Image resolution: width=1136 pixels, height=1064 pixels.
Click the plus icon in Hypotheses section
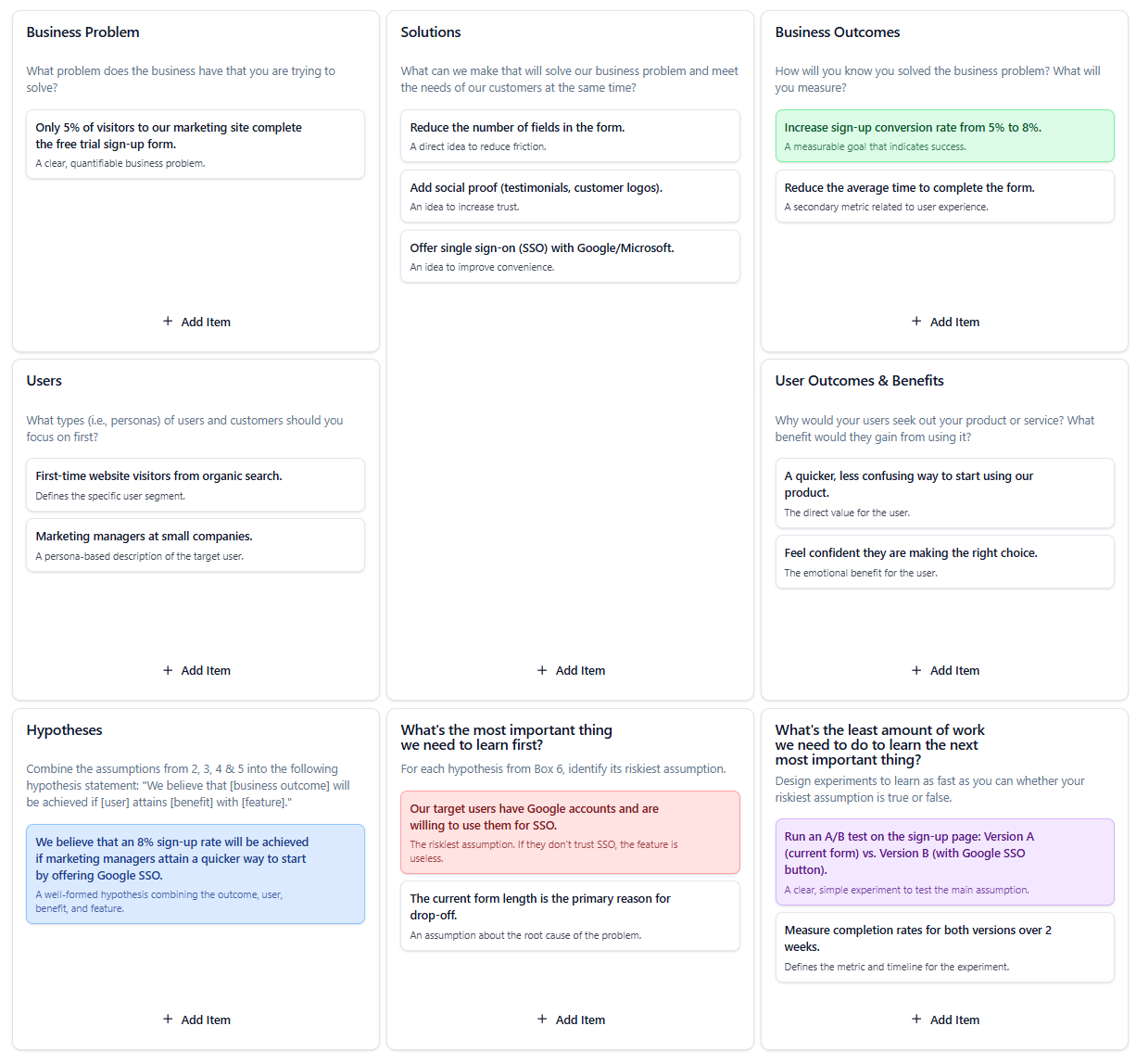[168, 1019]
